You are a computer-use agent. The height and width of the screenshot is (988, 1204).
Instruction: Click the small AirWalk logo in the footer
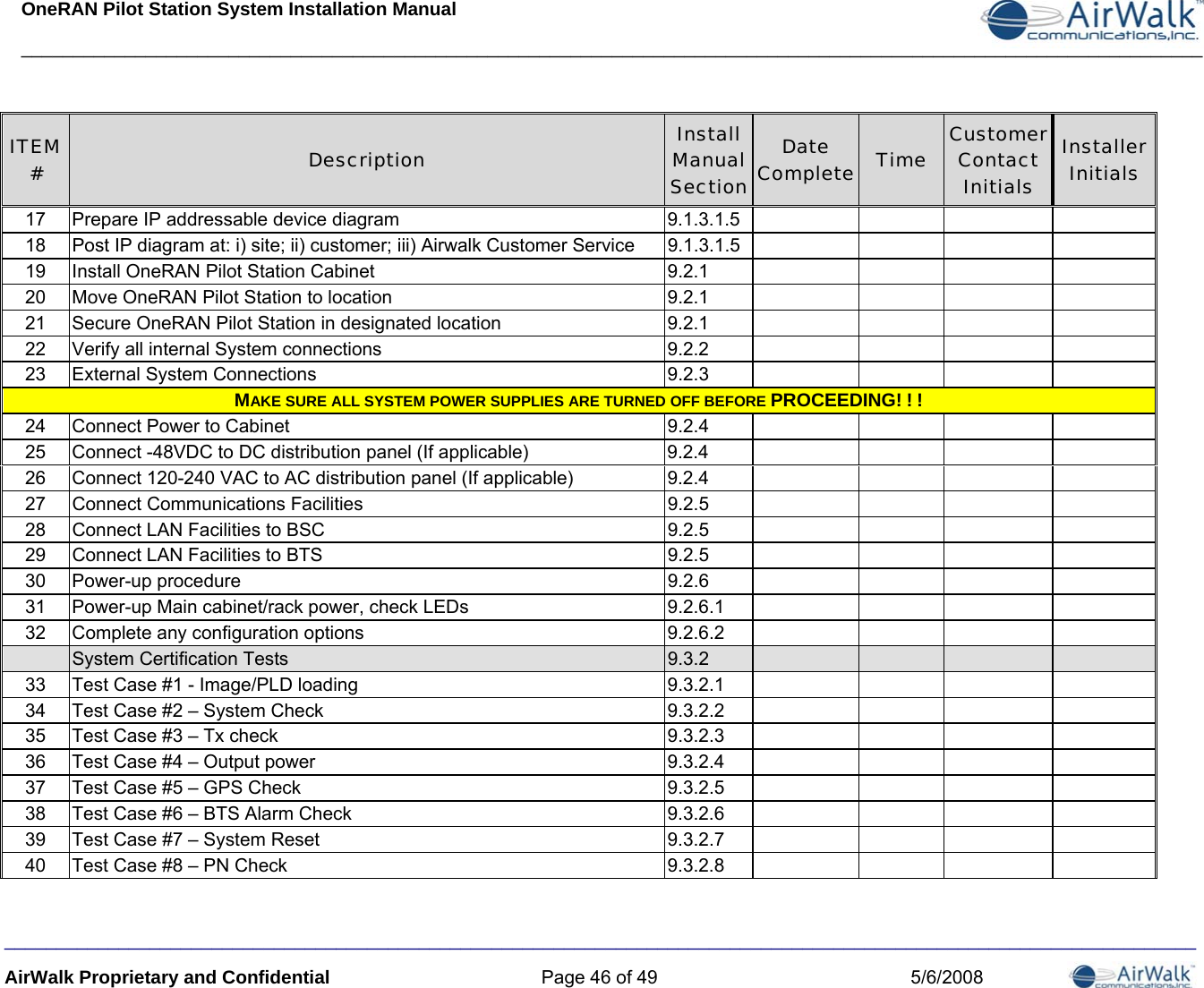click(1131, 975)
